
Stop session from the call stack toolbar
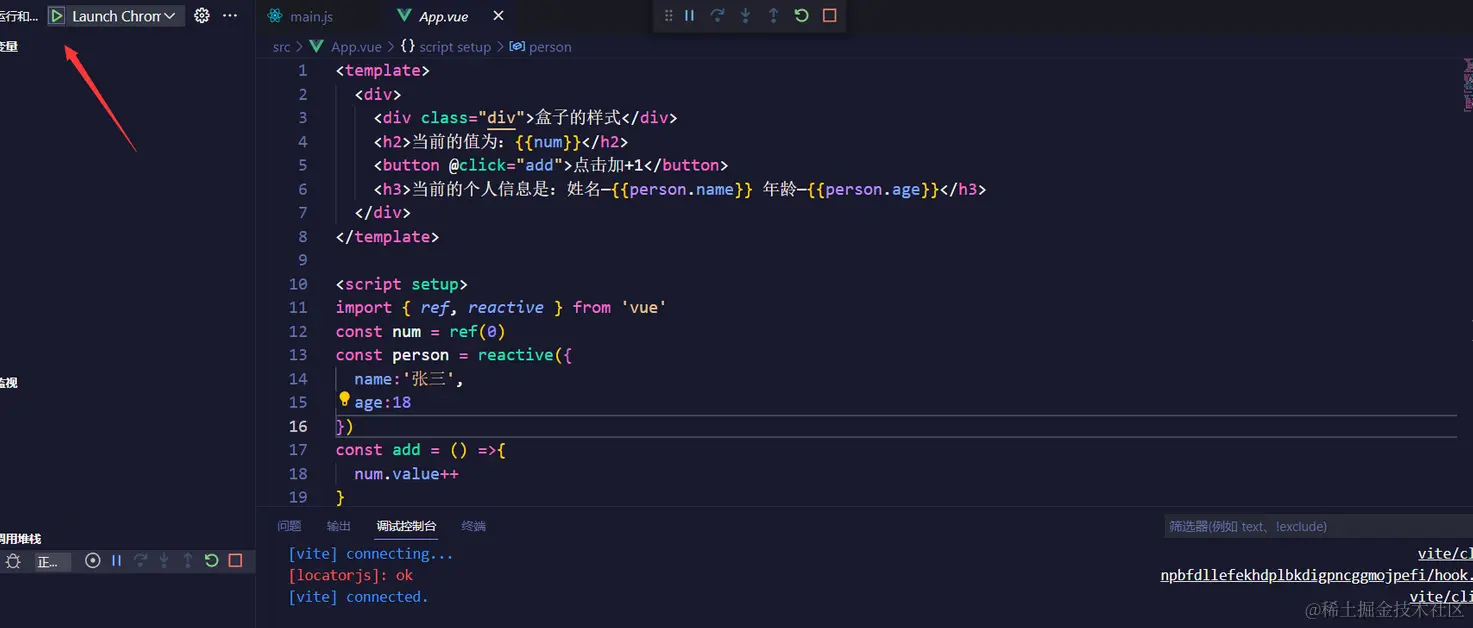coord(235,561)
